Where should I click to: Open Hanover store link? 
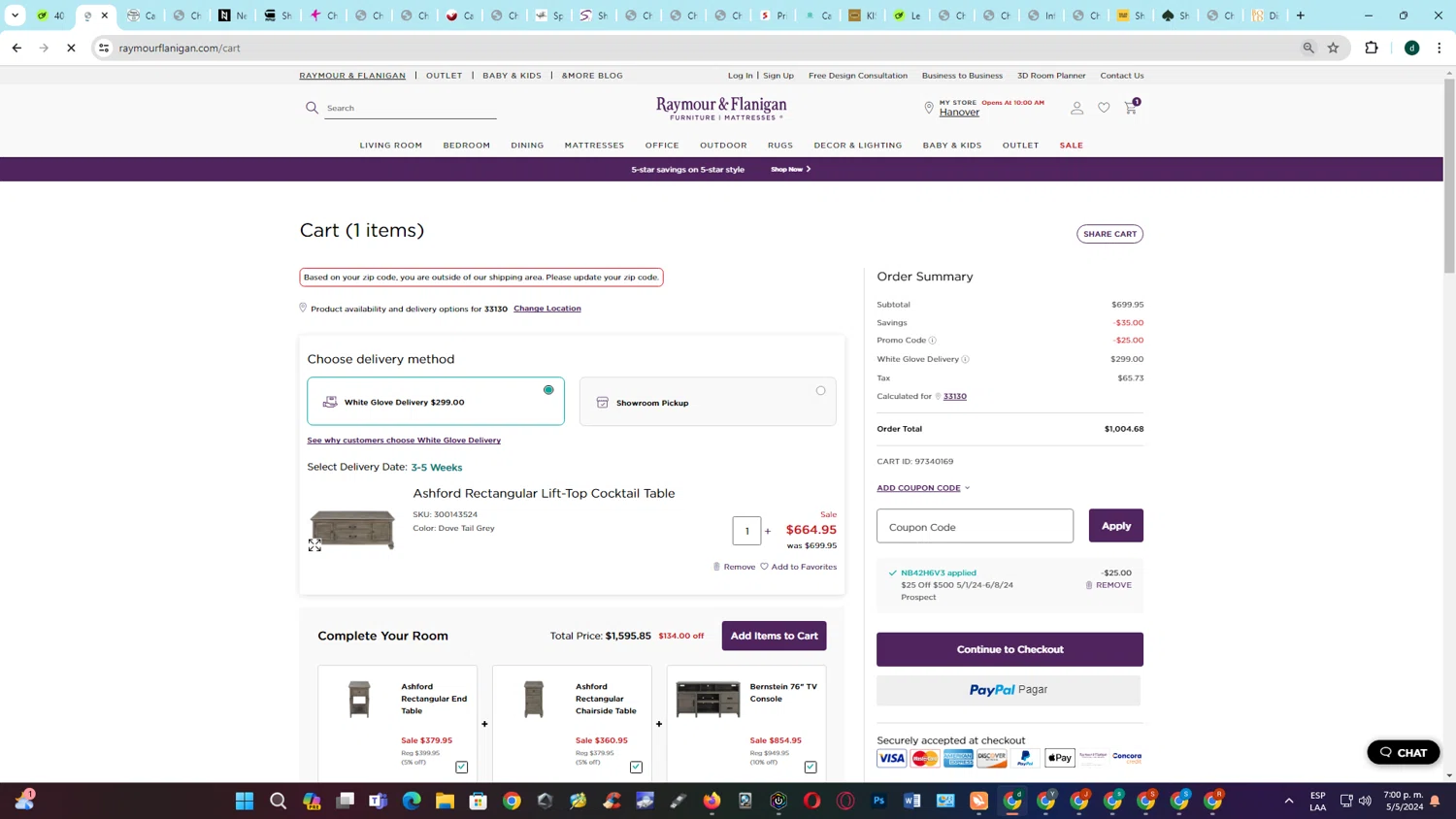coord(959,113)
